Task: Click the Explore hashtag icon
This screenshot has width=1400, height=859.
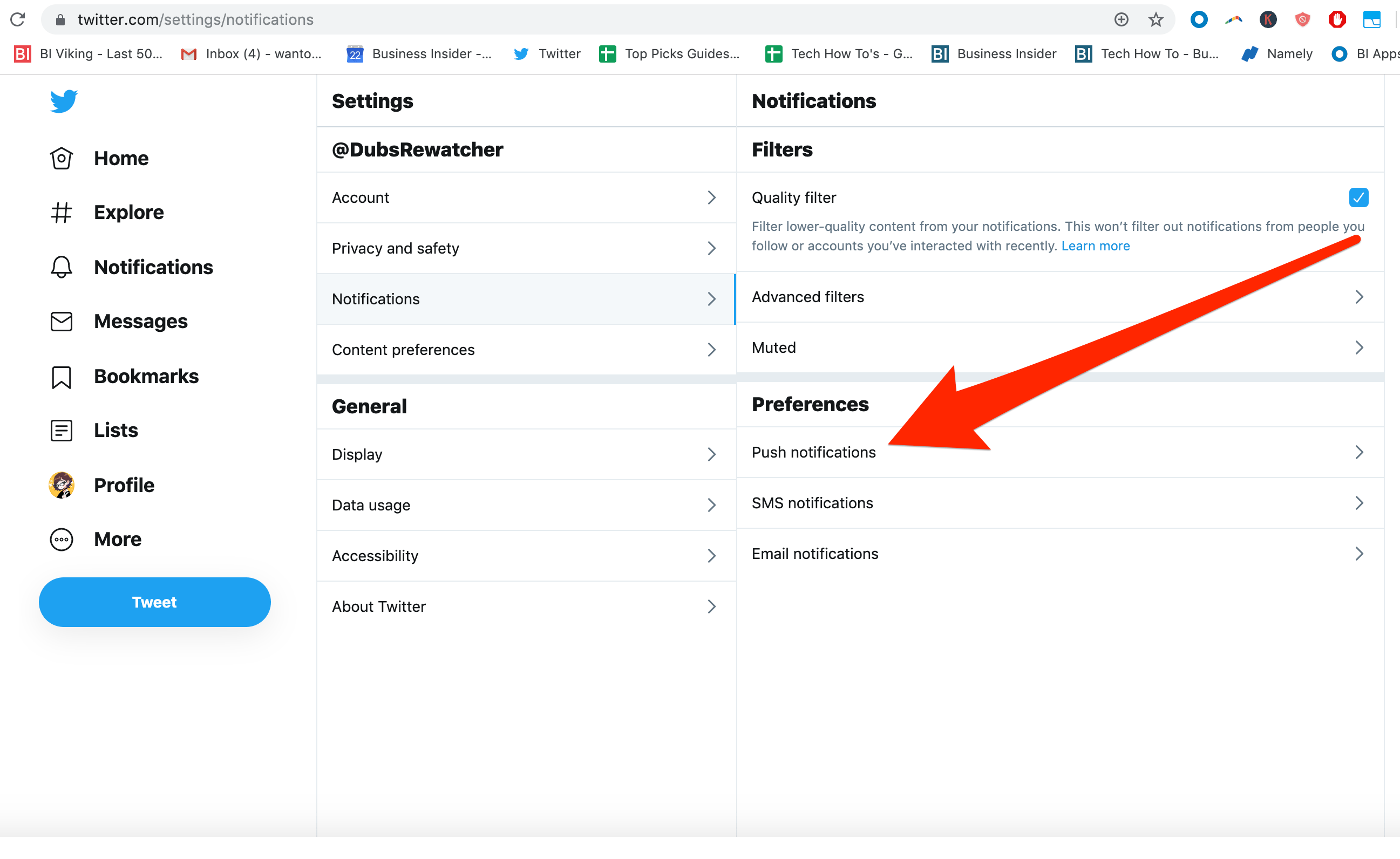Action: point(62,213)
